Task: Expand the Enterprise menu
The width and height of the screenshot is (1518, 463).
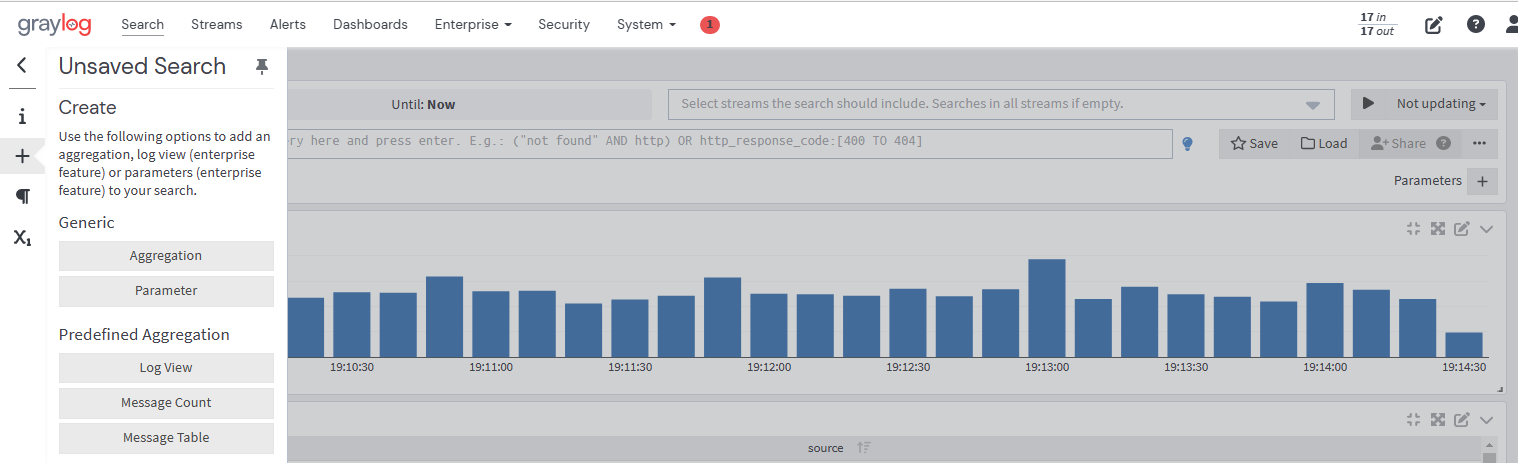Action: click(x=473, y=24)
